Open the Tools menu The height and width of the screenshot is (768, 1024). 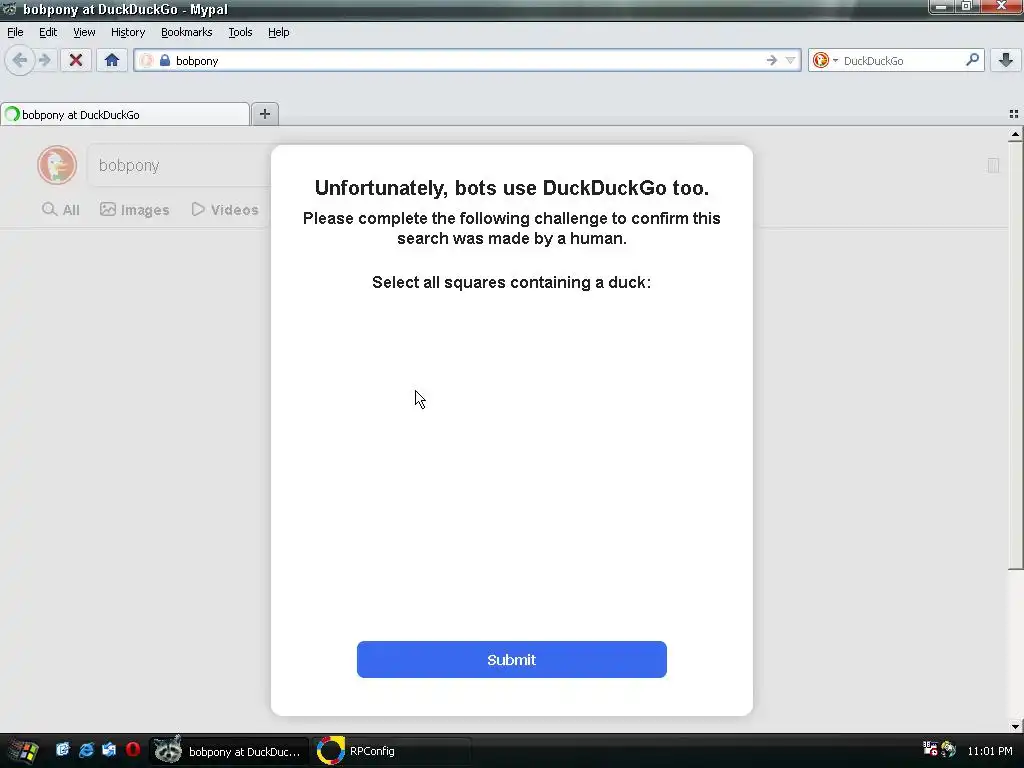(x=240, y=32)
